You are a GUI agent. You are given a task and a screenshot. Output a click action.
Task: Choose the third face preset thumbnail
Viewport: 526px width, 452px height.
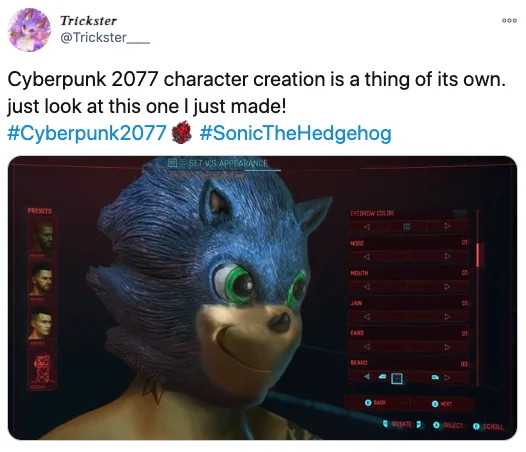click(x=43, y=324)
